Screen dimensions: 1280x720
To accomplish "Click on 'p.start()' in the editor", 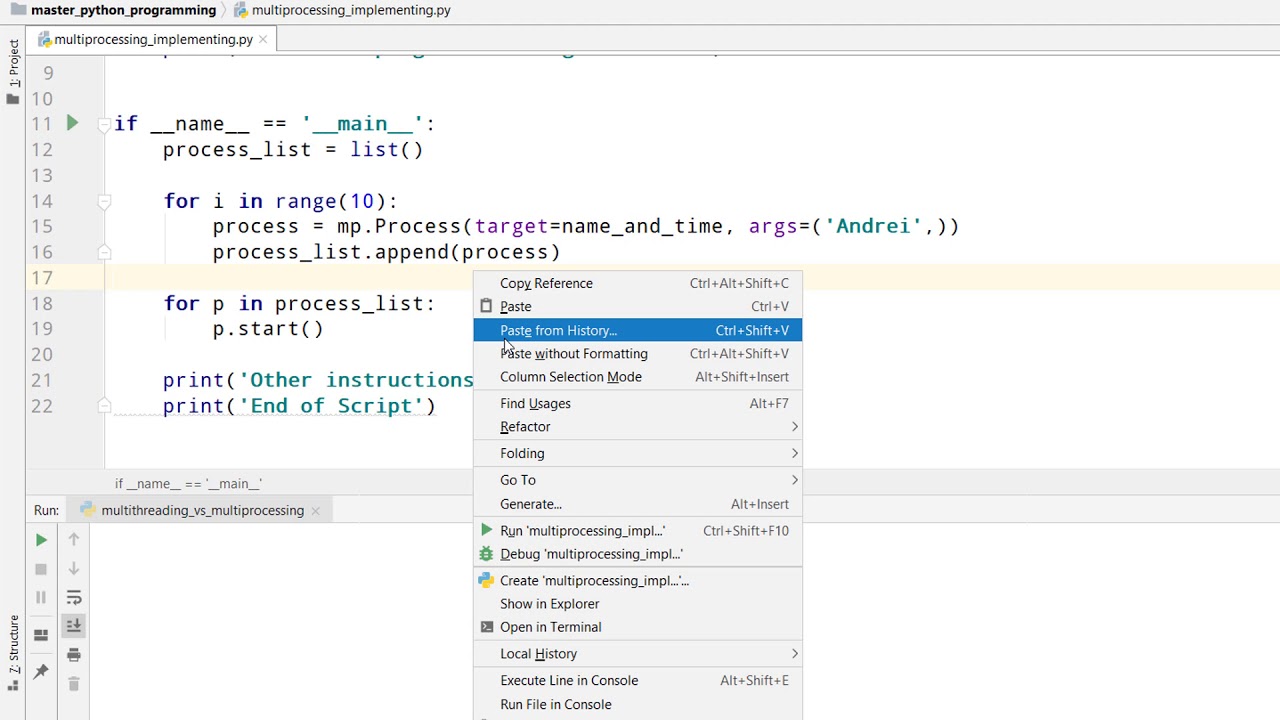I will (268, 329).
